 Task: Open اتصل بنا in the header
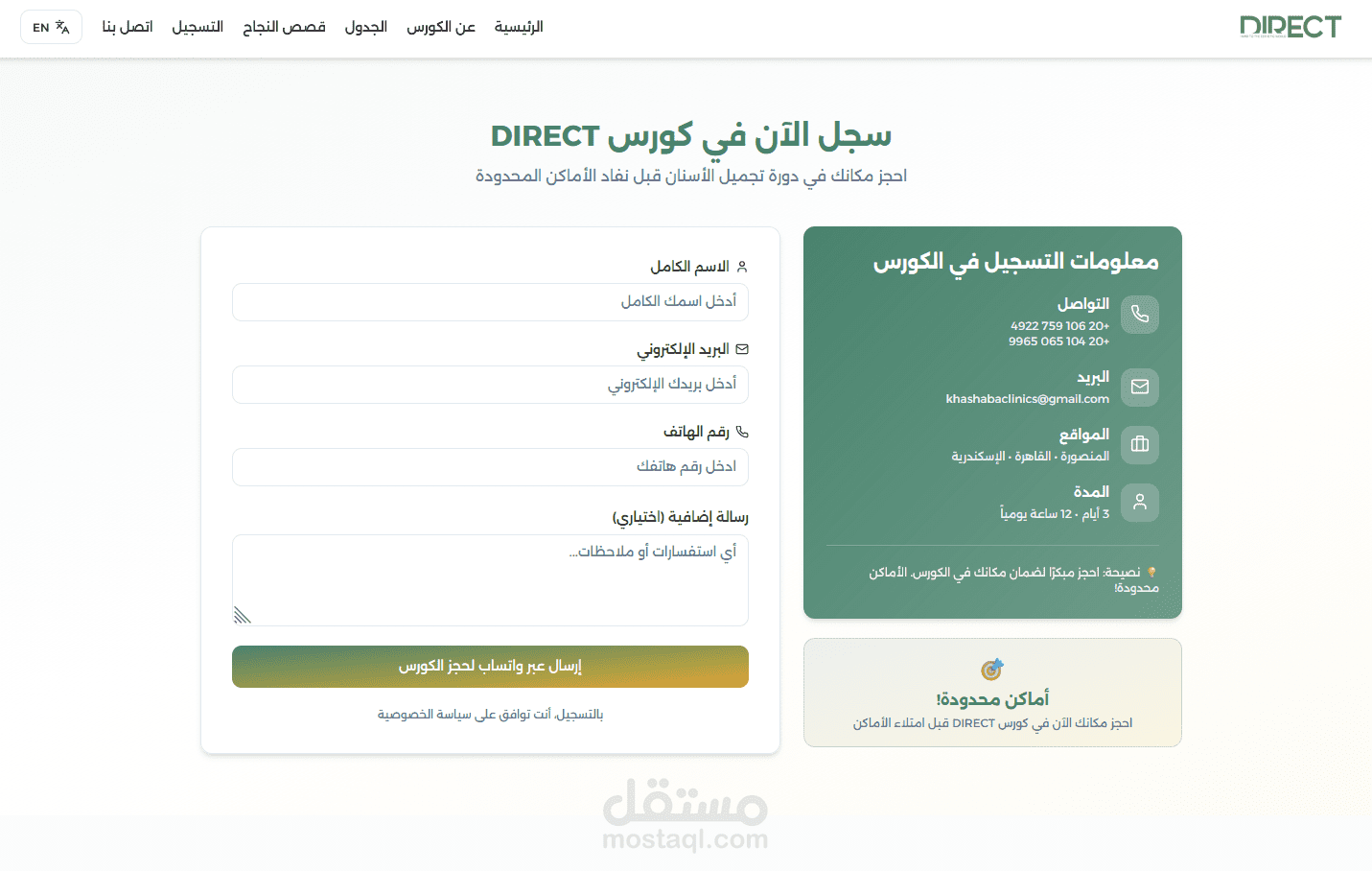pos(128,27)
